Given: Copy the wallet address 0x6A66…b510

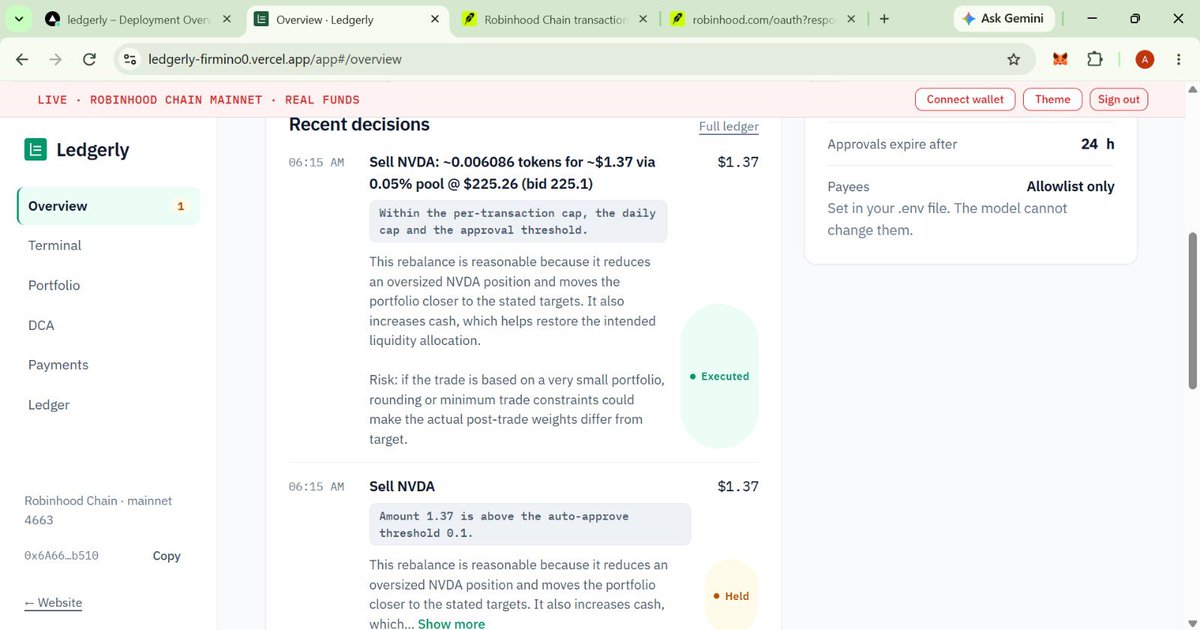Looking at the screenshot, I should point(166,556).
